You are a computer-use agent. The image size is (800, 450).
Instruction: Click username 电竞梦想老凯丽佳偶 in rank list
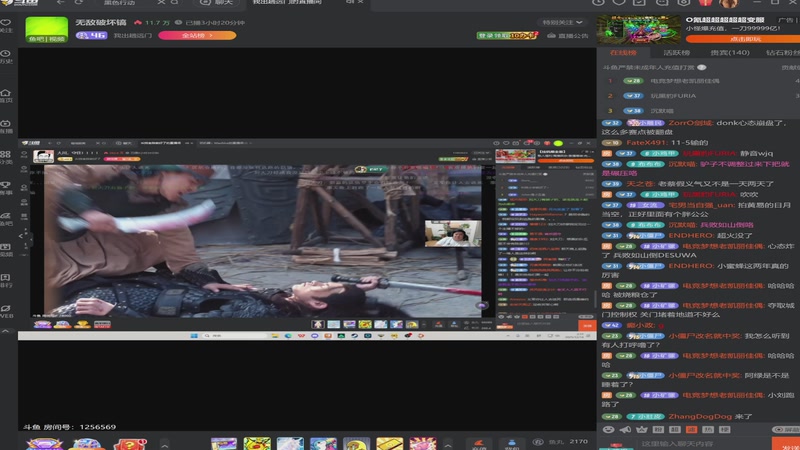click(x=685, y=81)
